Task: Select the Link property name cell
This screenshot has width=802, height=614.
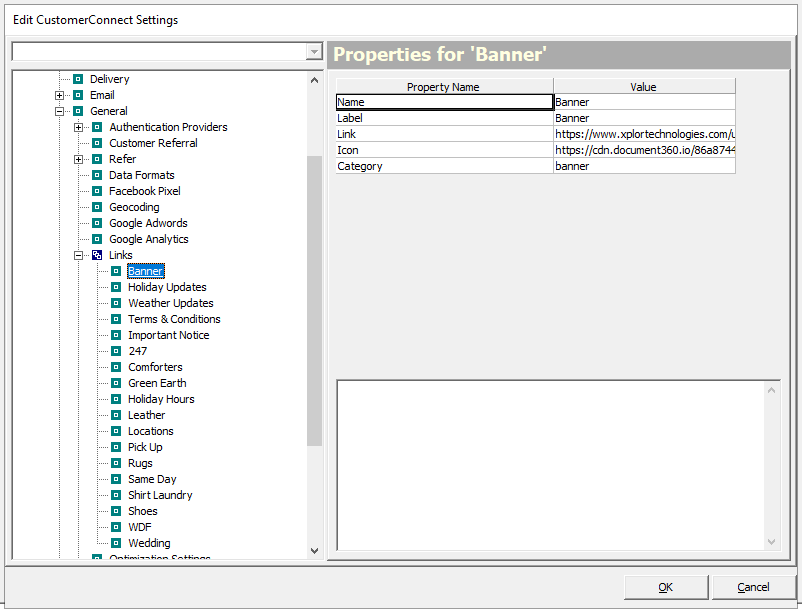Action: tap(444, 134)
